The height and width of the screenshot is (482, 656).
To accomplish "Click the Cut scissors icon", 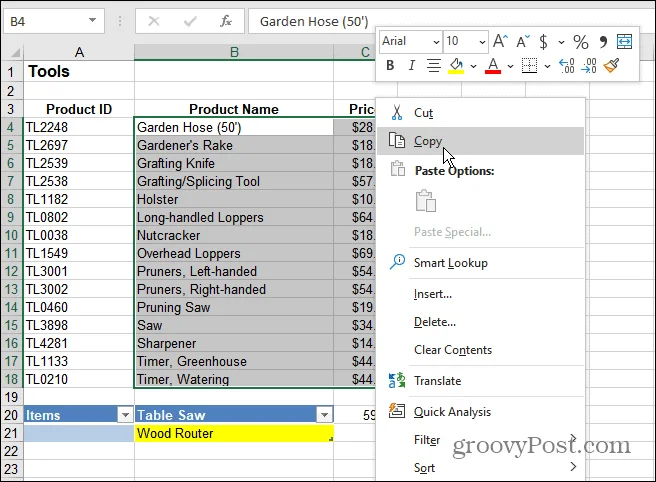I will point(397,113).
